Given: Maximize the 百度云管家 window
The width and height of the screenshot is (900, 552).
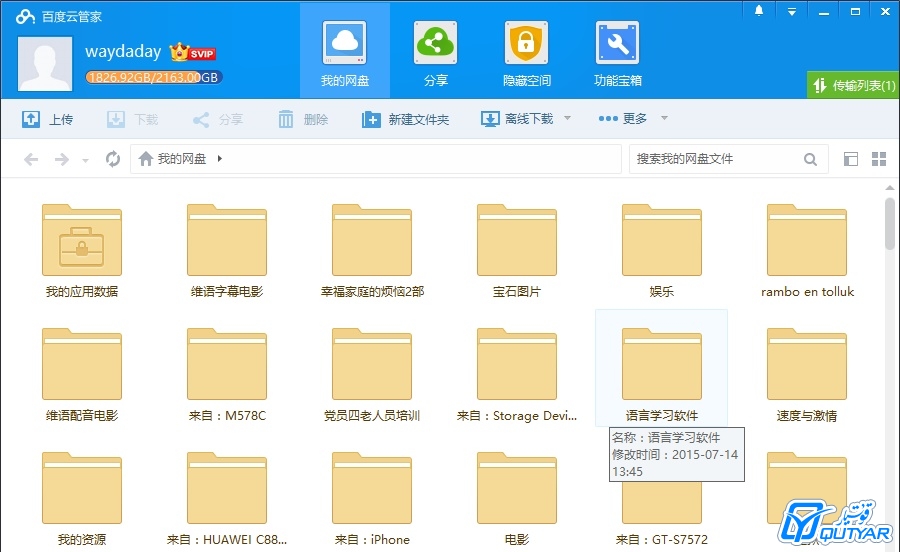Looking at the screenshot, I should [x=855, y=11].
